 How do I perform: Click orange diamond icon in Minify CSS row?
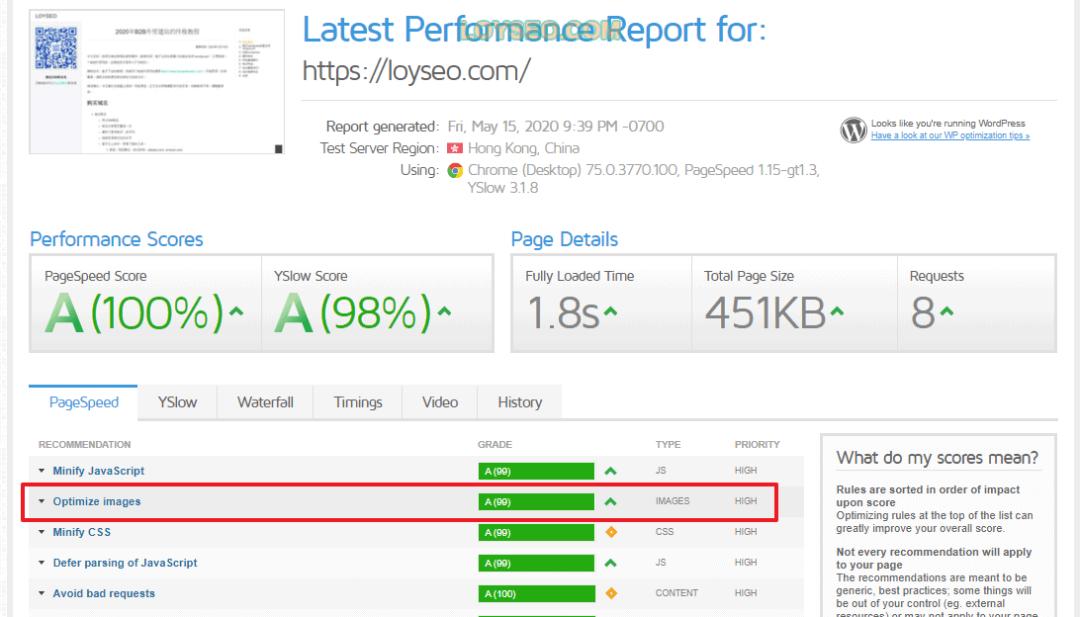[x=611, y=532]
